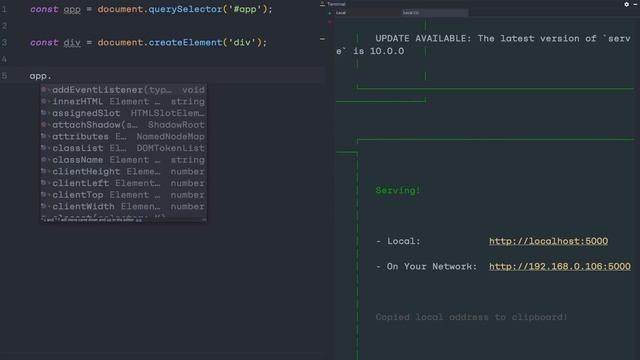This screenshot has height=360, width=640.
Task: Choose className suggestion
Action: [x=124, y=160]
